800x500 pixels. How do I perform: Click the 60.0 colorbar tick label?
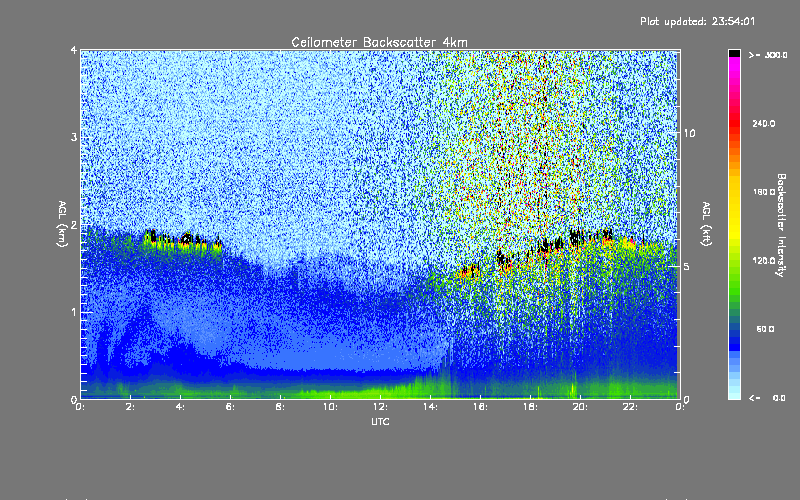[x=765, y=329]
